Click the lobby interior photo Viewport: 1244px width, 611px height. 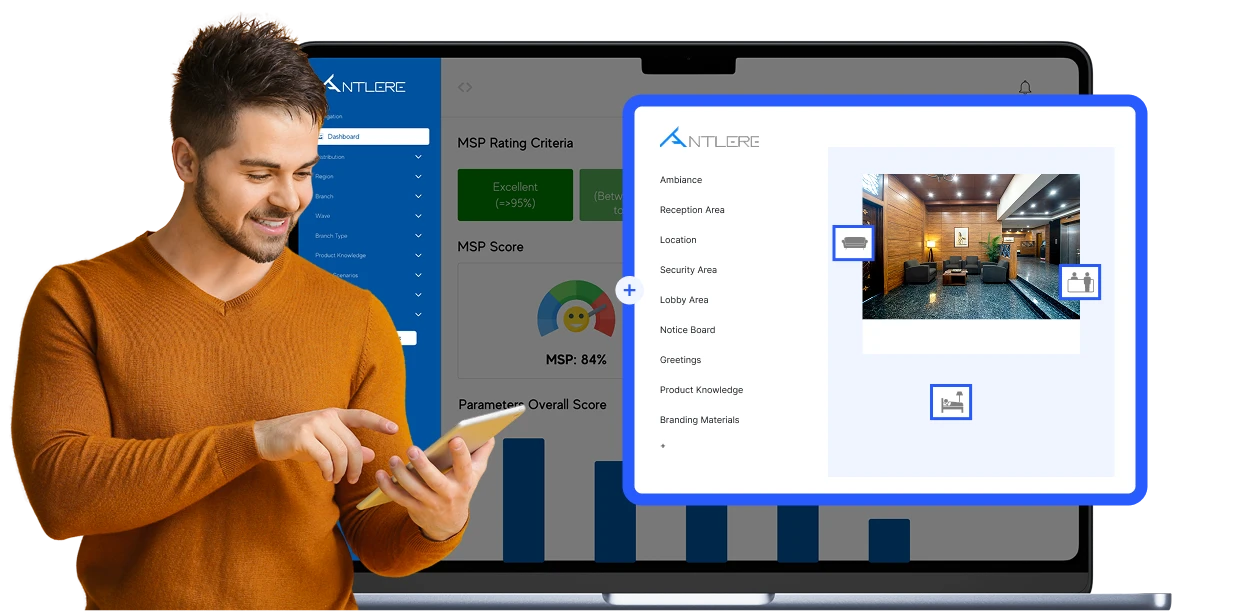971,247
